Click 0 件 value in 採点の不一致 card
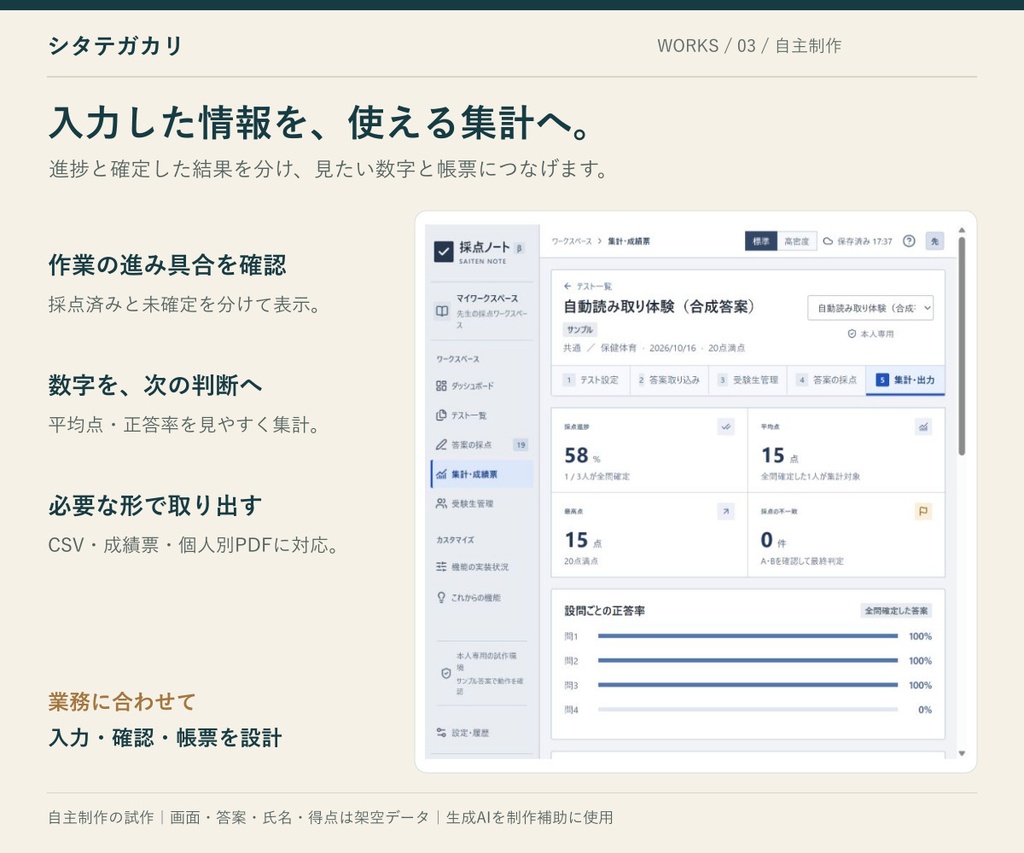The image size is (1024, 853). (773, 540)
